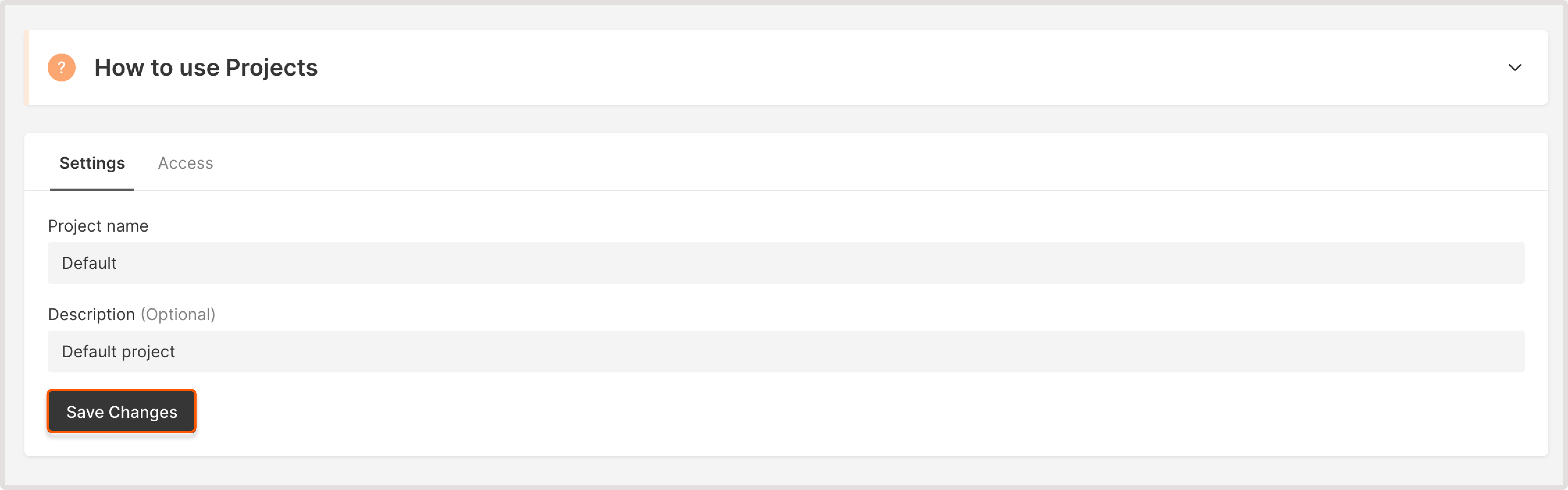This screenshot has height=490, width=1568.
Task: Select the help icon beside How to use Projects
Action: 61,67
